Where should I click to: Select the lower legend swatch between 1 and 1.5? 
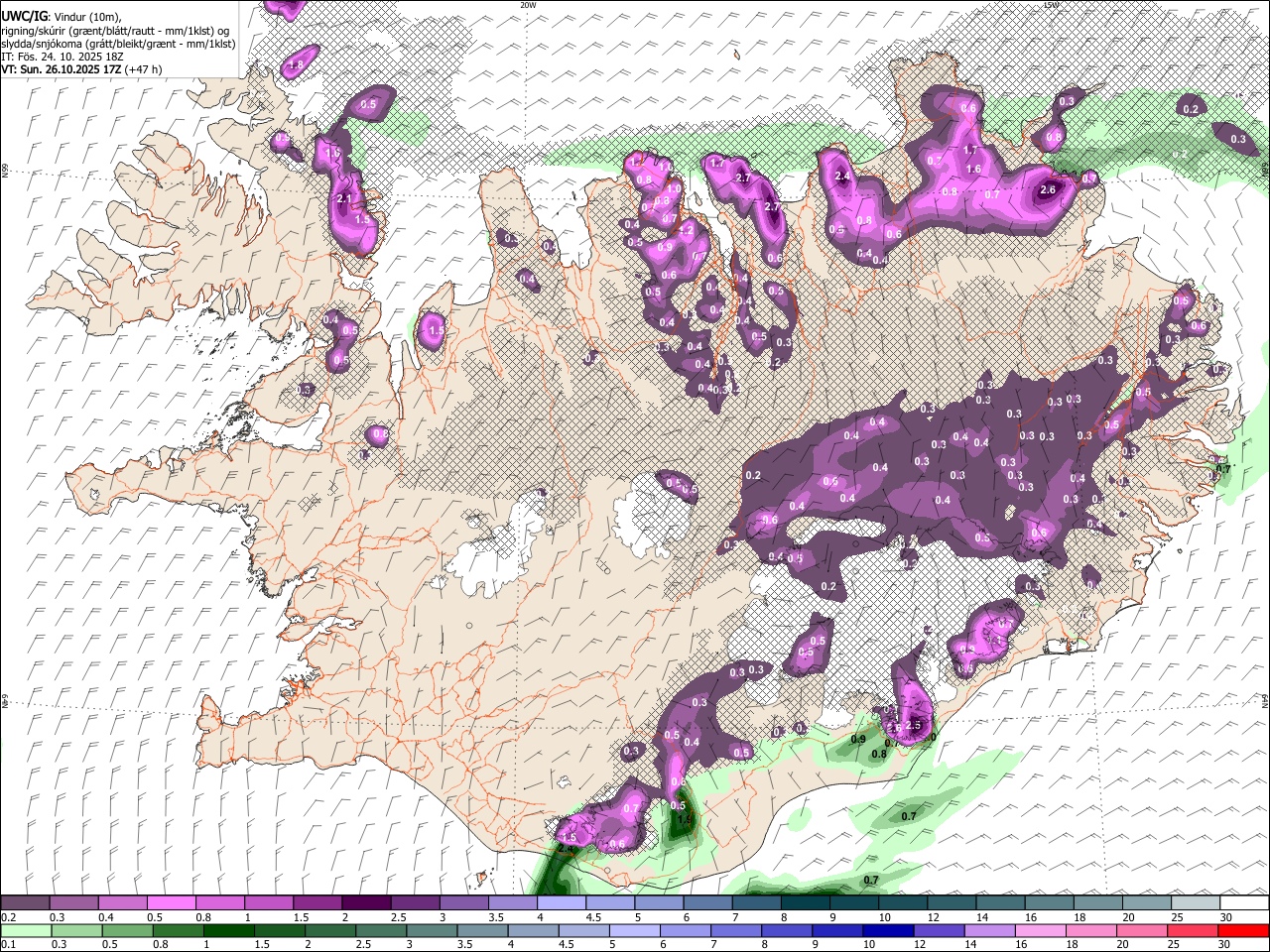point(229,930)
